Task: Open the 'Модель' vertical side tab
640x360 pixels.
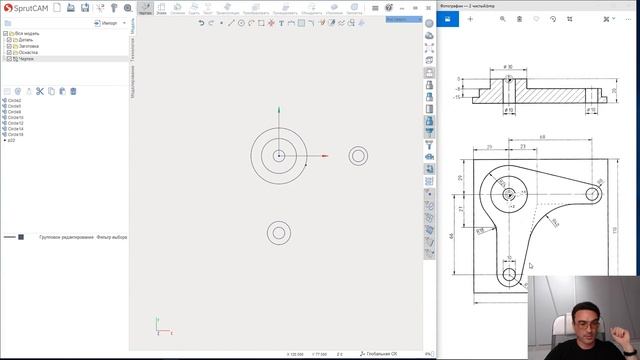Action: pyautogui.click(x=132, y=26)
